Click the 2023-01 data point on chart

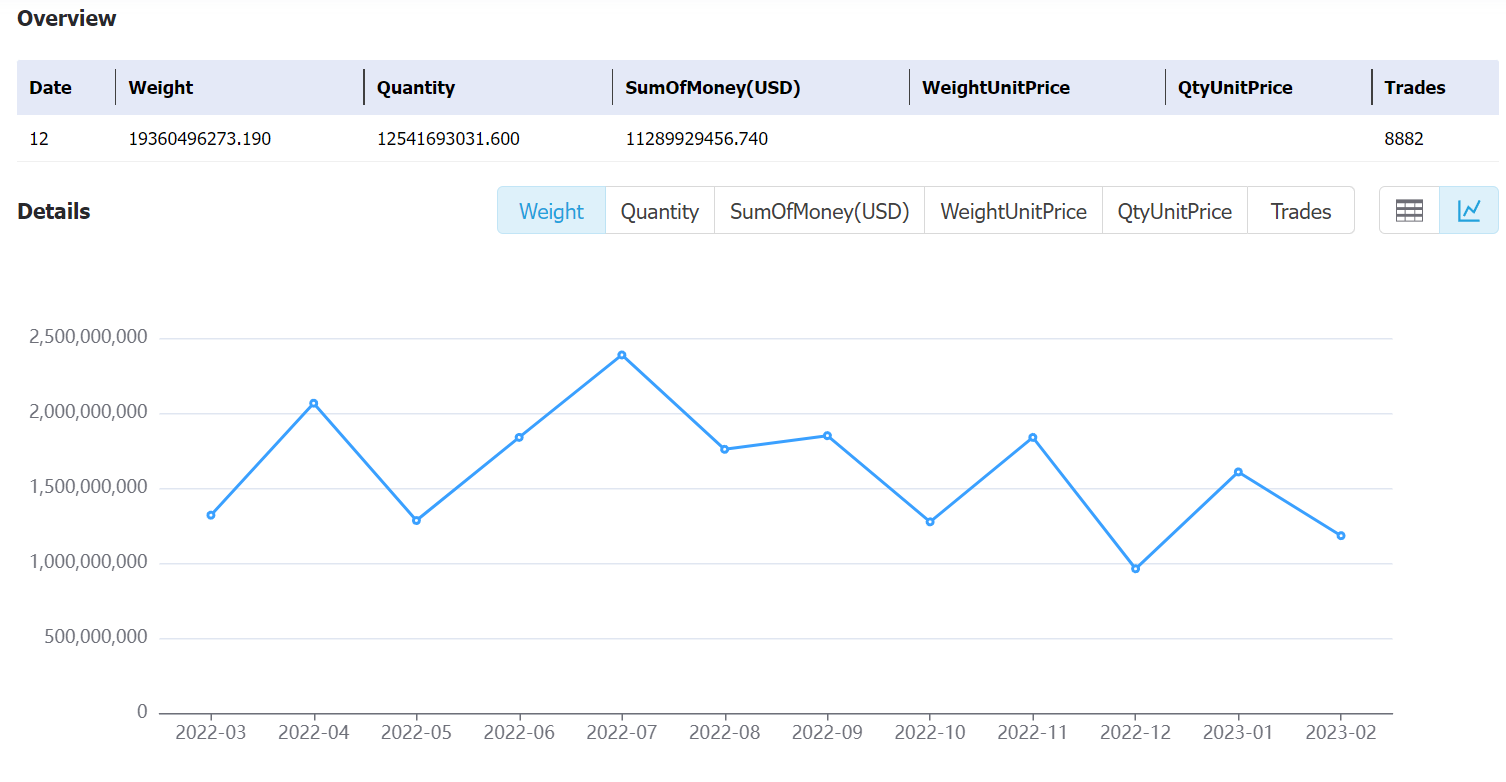(x=1238, y=472)
